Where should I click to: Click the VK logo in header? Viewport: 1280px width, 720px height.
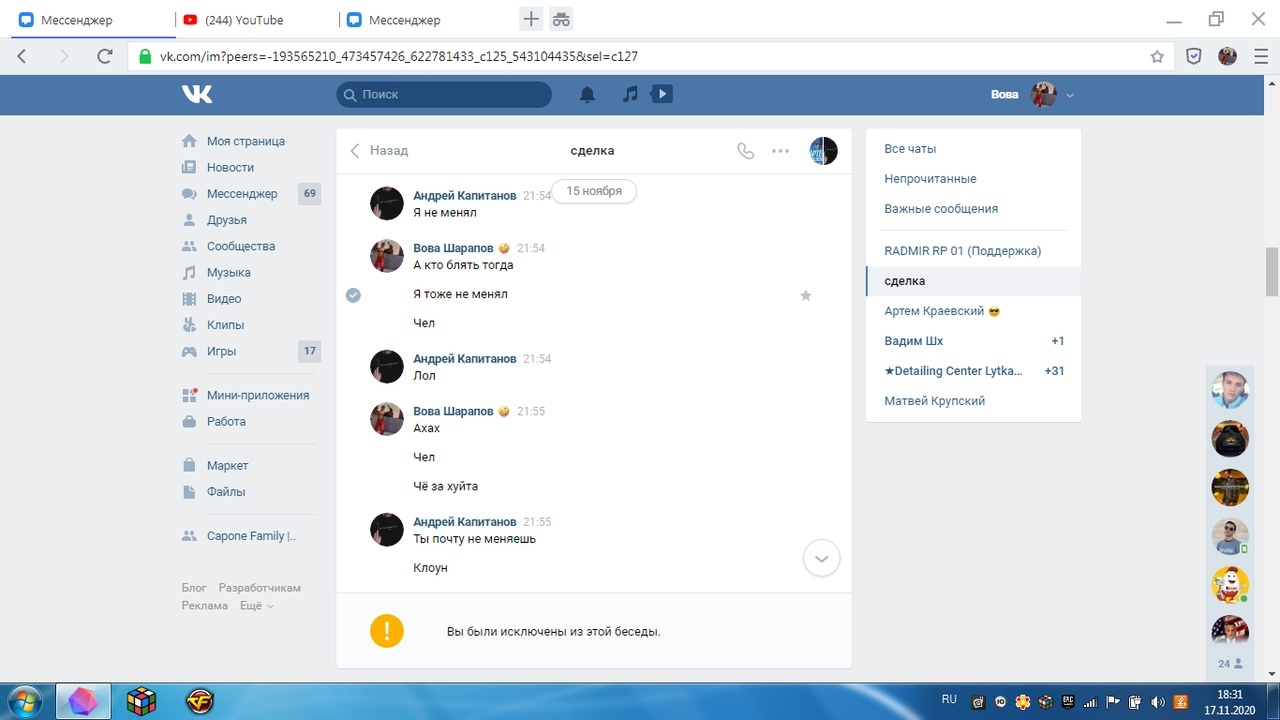(x=197, y=94)
